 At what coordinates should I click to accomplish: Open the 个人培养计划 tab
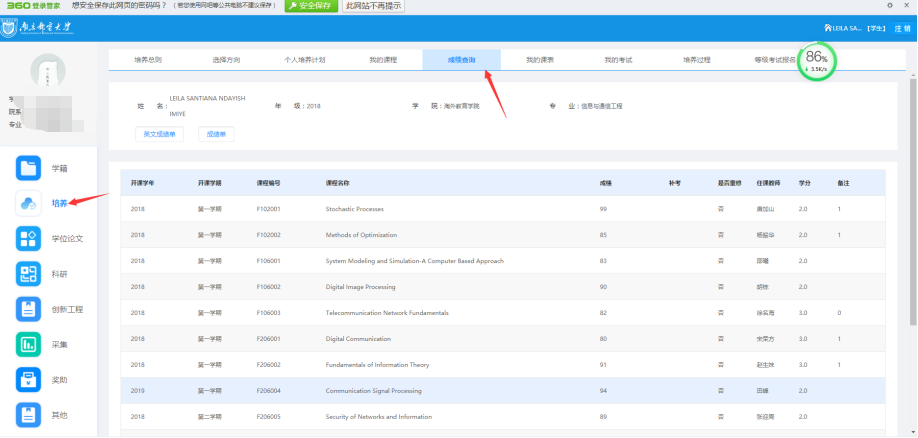304,60
